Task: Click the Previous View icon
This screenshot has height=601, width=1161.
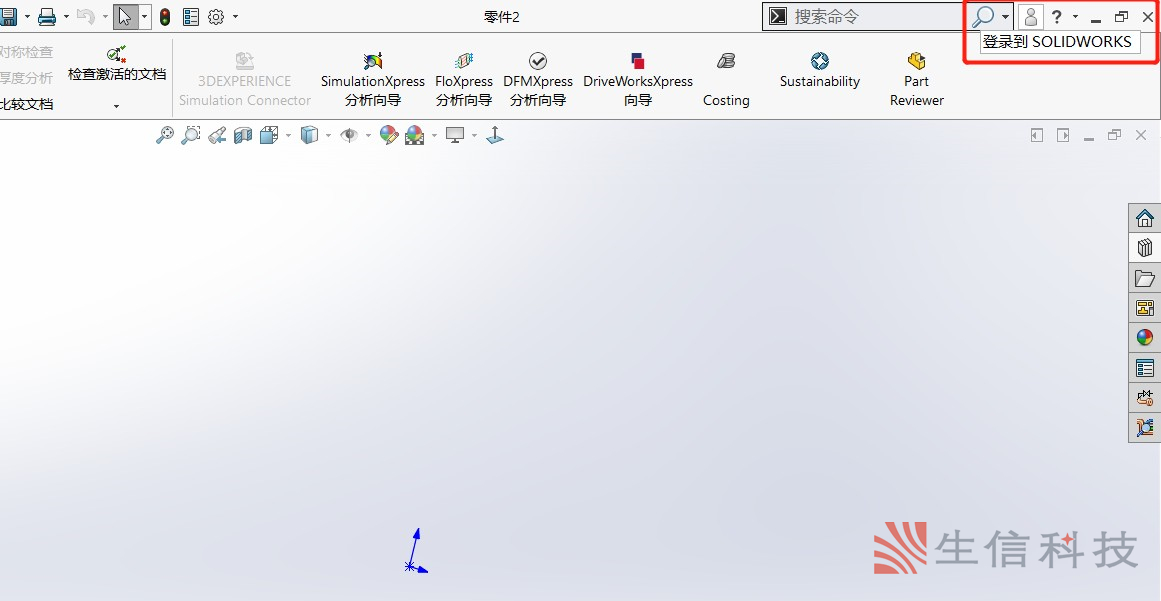Action: click(x=217, y=135)
